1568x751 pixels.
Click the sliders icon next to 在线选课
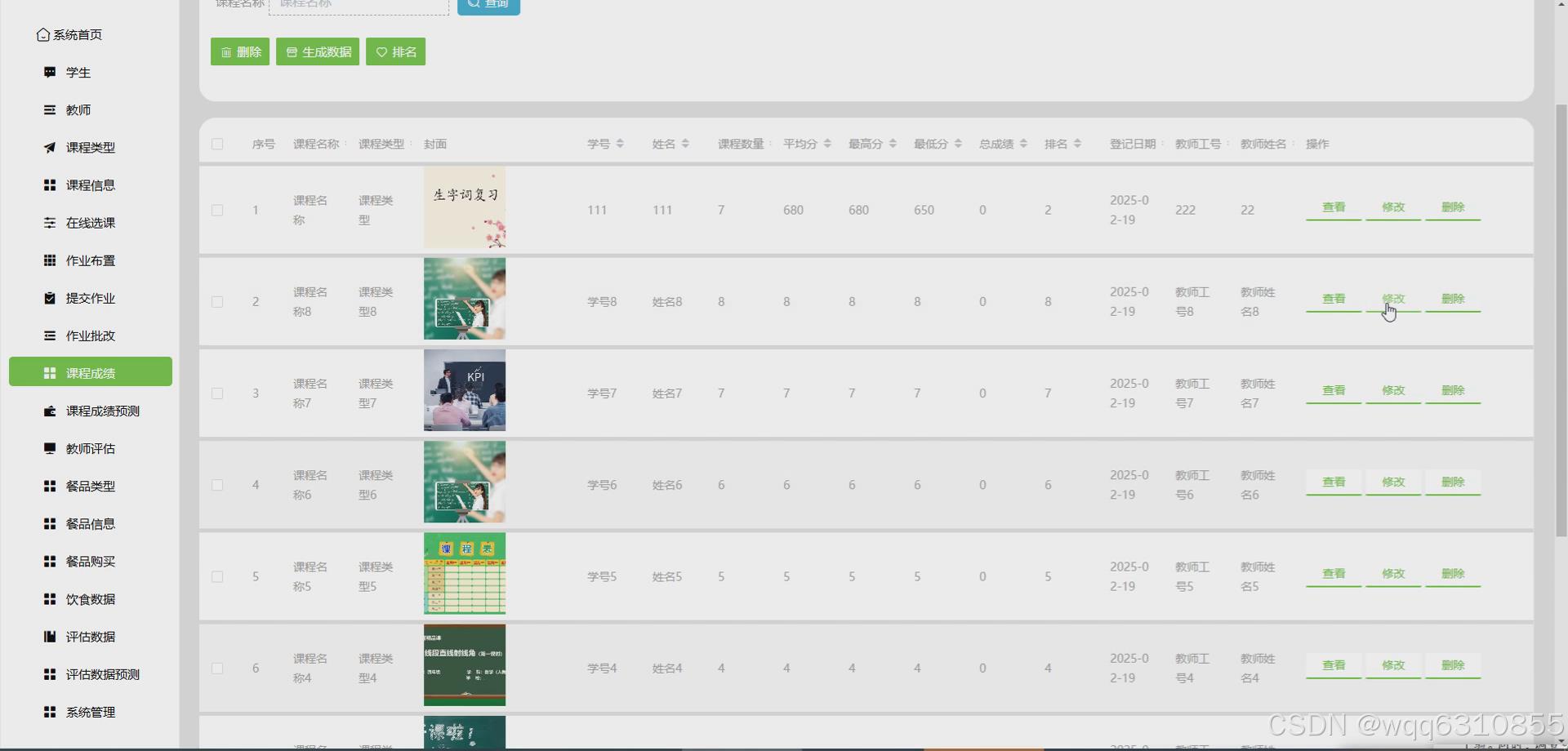pos(50,222)
